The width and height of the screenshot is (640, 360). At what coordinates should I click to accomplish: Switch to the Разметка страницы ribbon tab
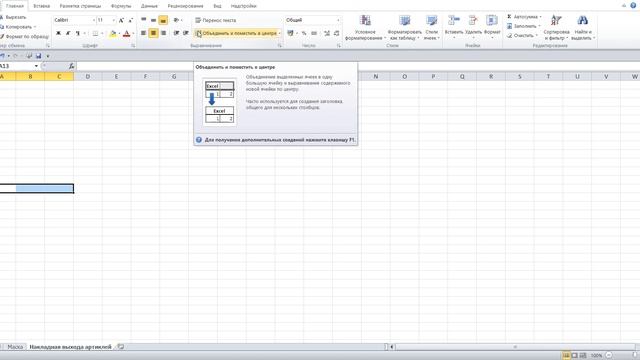[x=80, y=6]
